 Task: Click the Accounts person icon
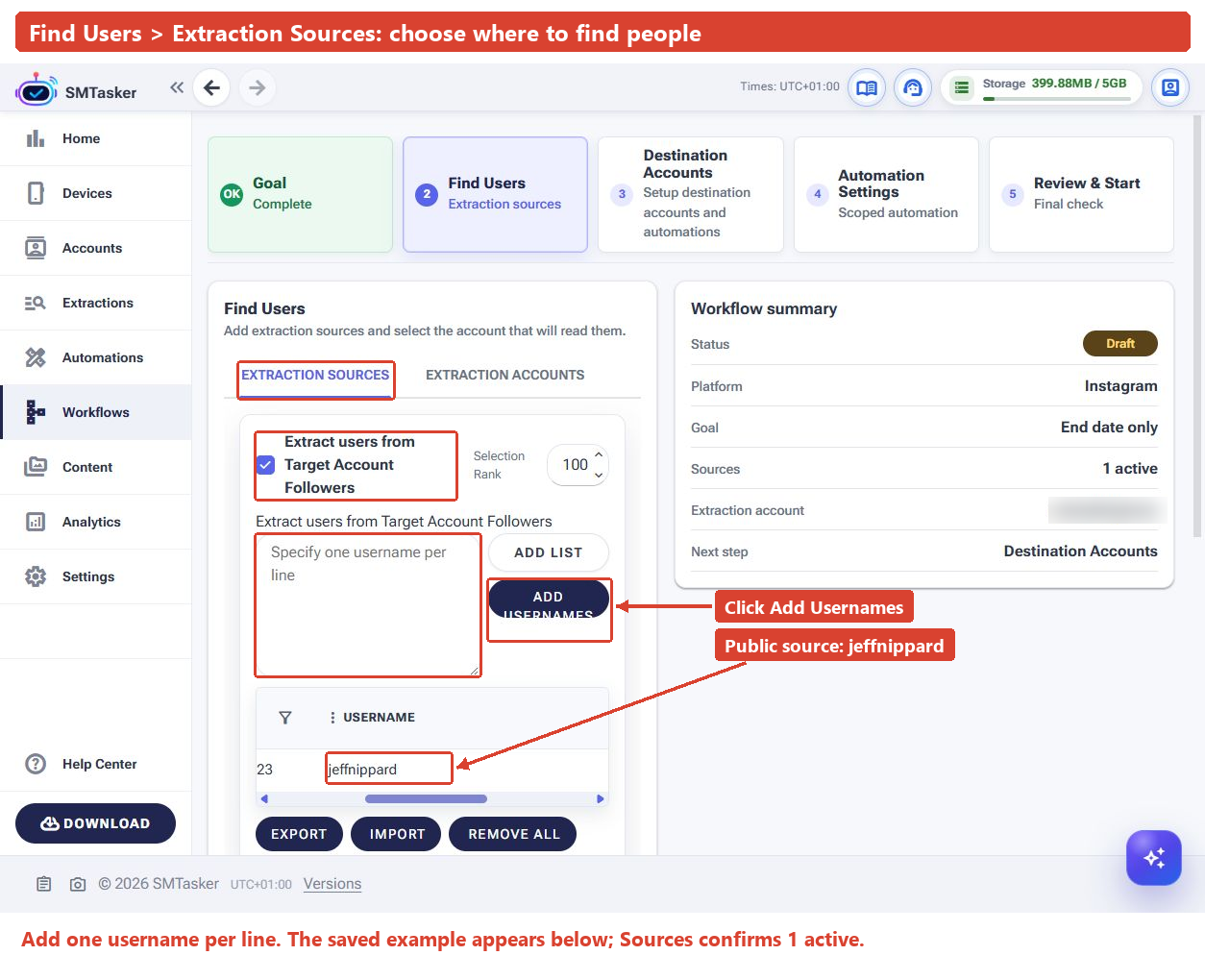point(36,248)
